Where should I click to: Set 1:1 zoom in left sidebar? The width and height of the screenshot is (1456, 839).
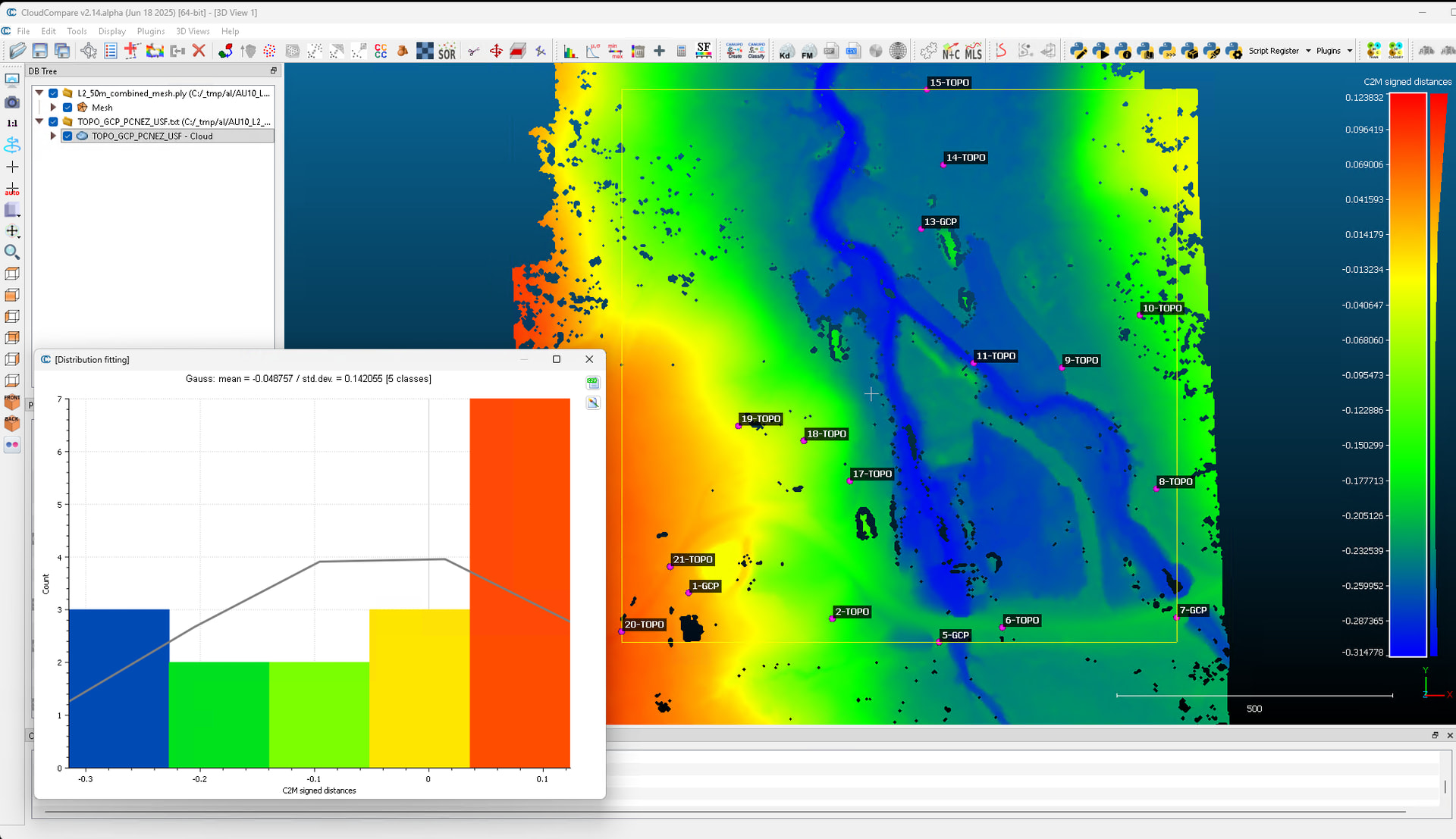[12, 123]
